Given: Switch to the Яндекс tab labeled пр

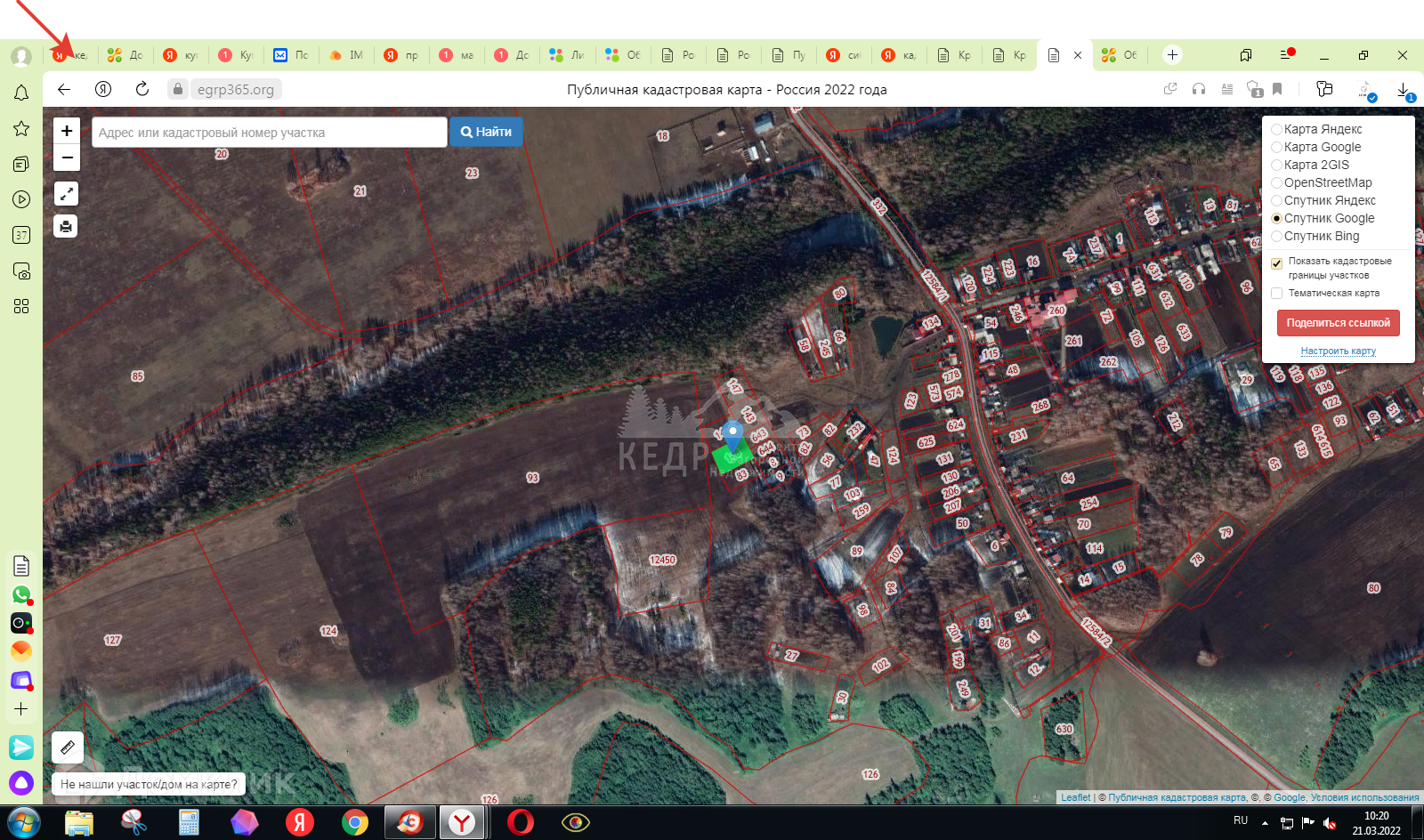Looking at the screenshot, I should tap(400, 55).
